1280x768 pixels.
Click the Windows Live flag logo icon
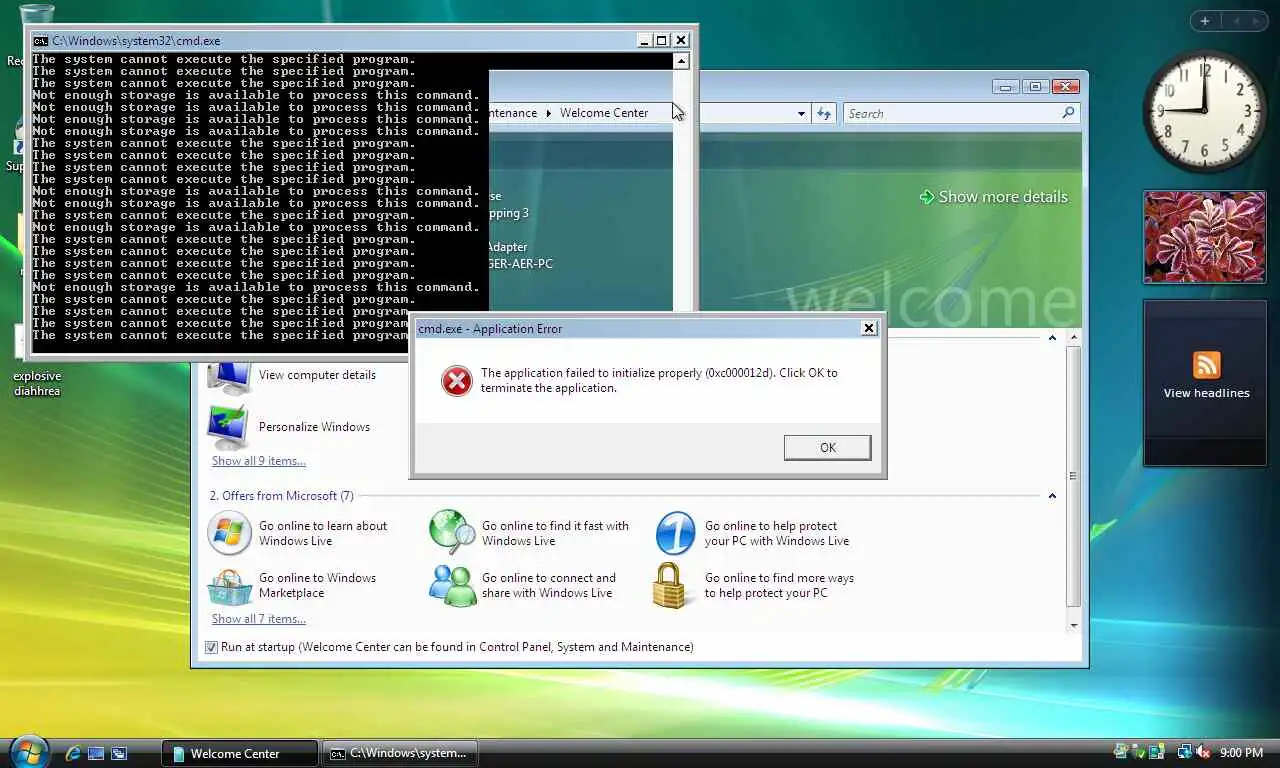click(229, 533)
